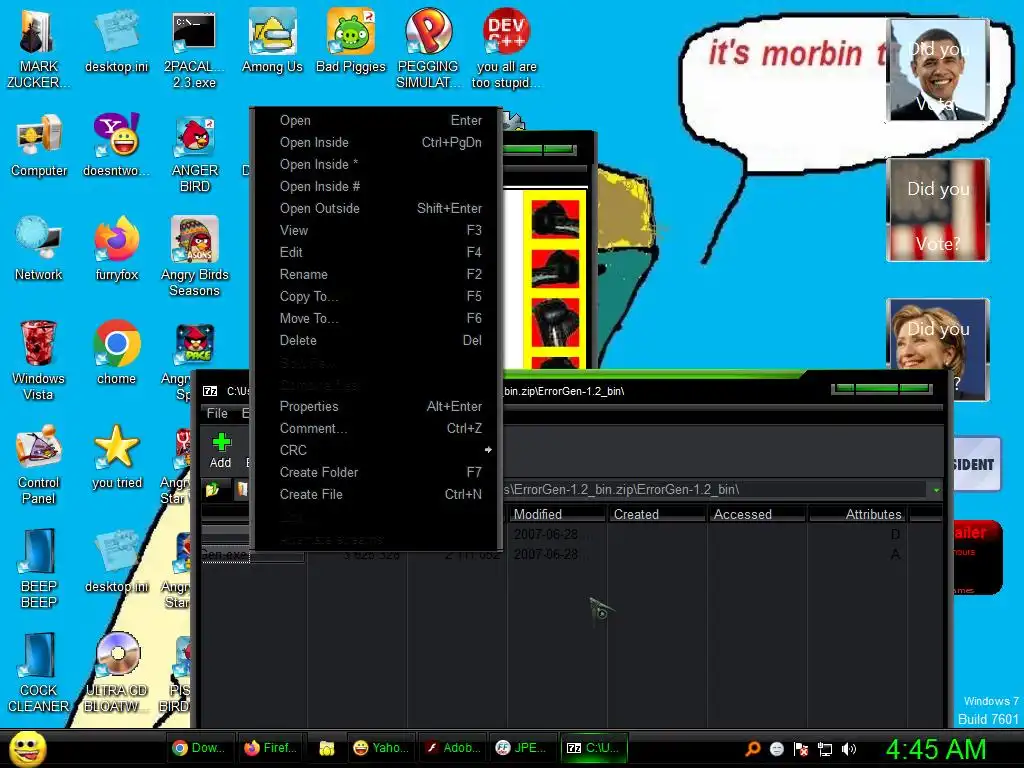The height and width of the screenshot is (768, 1024).
Task: Select Create File in the context menu
Action: coord(381,494)
